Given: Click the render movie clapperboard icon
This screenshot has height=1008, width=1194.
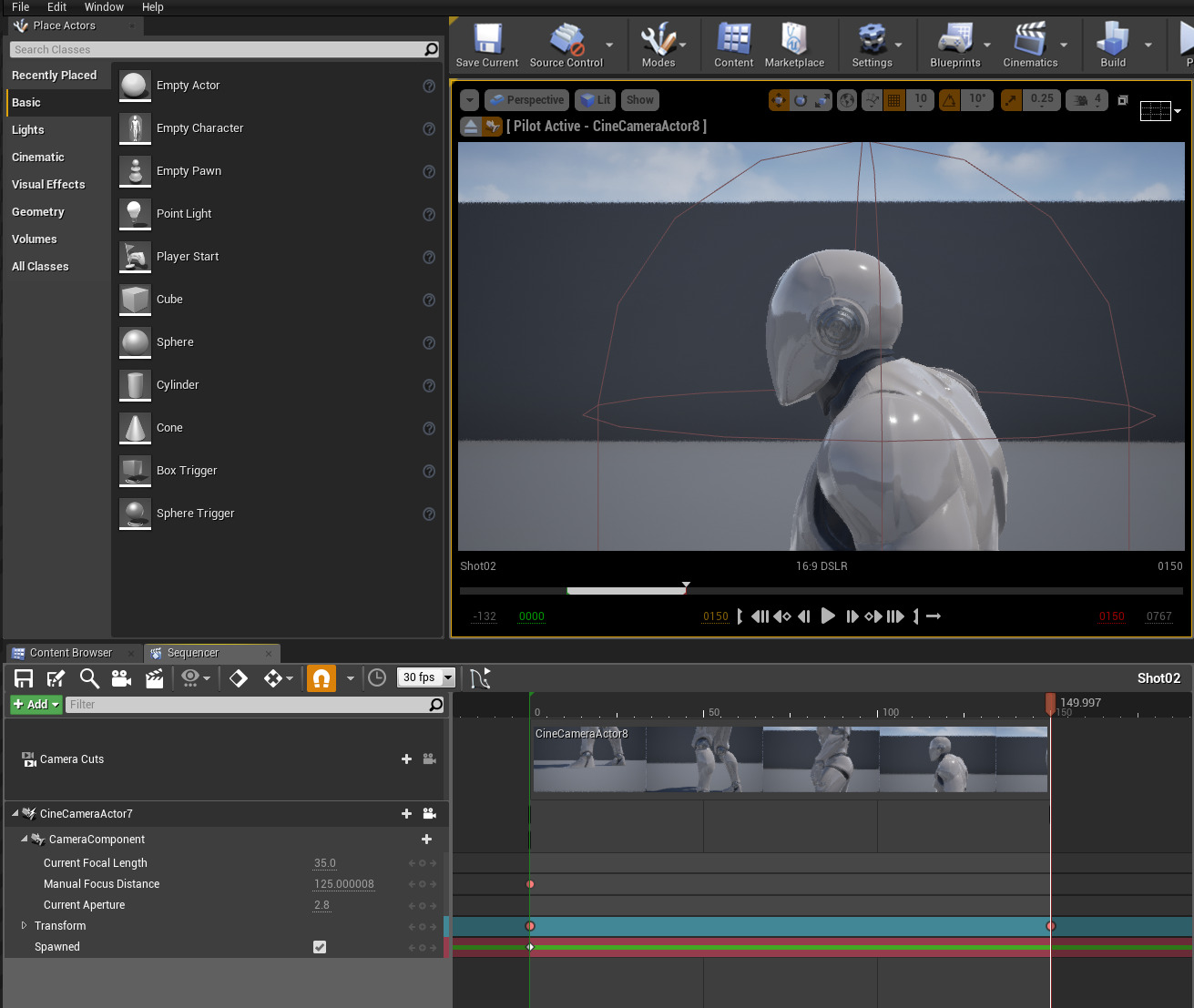Looking at the screenshot, I should coord(155,678).
